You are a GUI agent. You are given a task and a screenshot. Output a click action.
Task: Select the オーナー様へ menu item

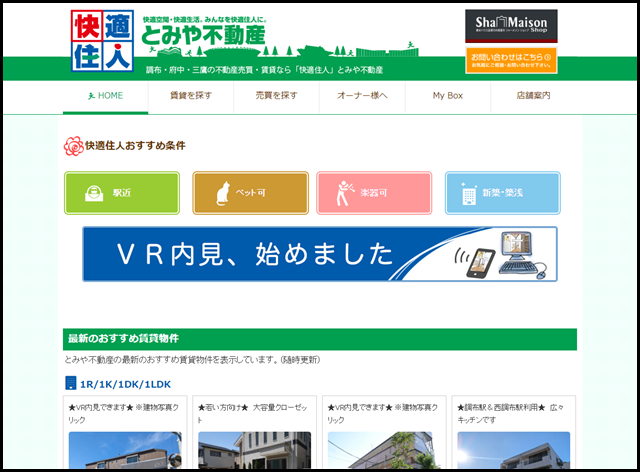(x=362, y=96)
